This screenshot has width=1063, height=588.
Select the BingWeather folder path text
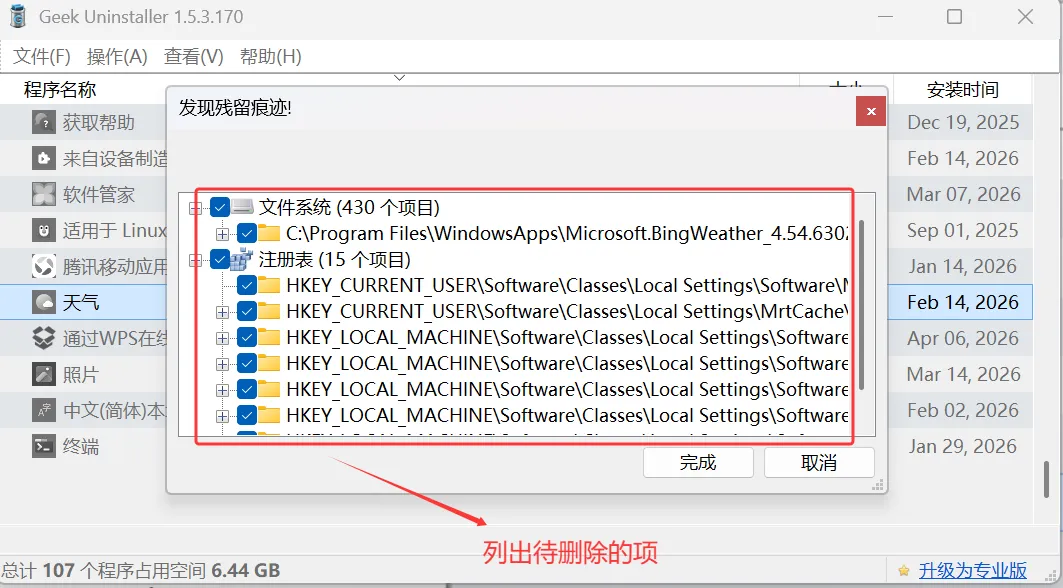(567, 233)
